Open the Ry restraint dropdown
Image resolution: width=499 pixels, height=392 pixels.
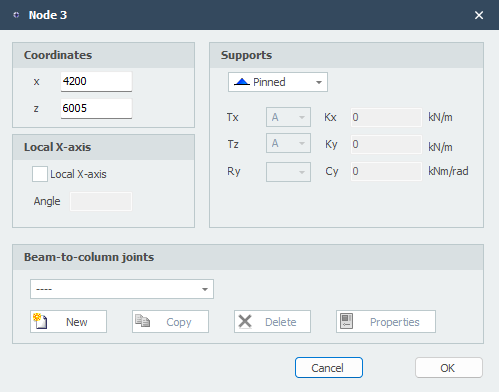(x=288, y=172)
